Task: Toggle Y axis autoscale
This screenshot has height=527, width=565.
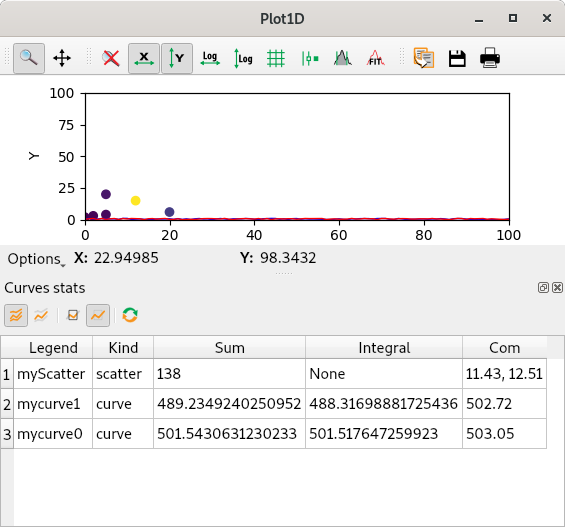Action: [x=177, y=58]
